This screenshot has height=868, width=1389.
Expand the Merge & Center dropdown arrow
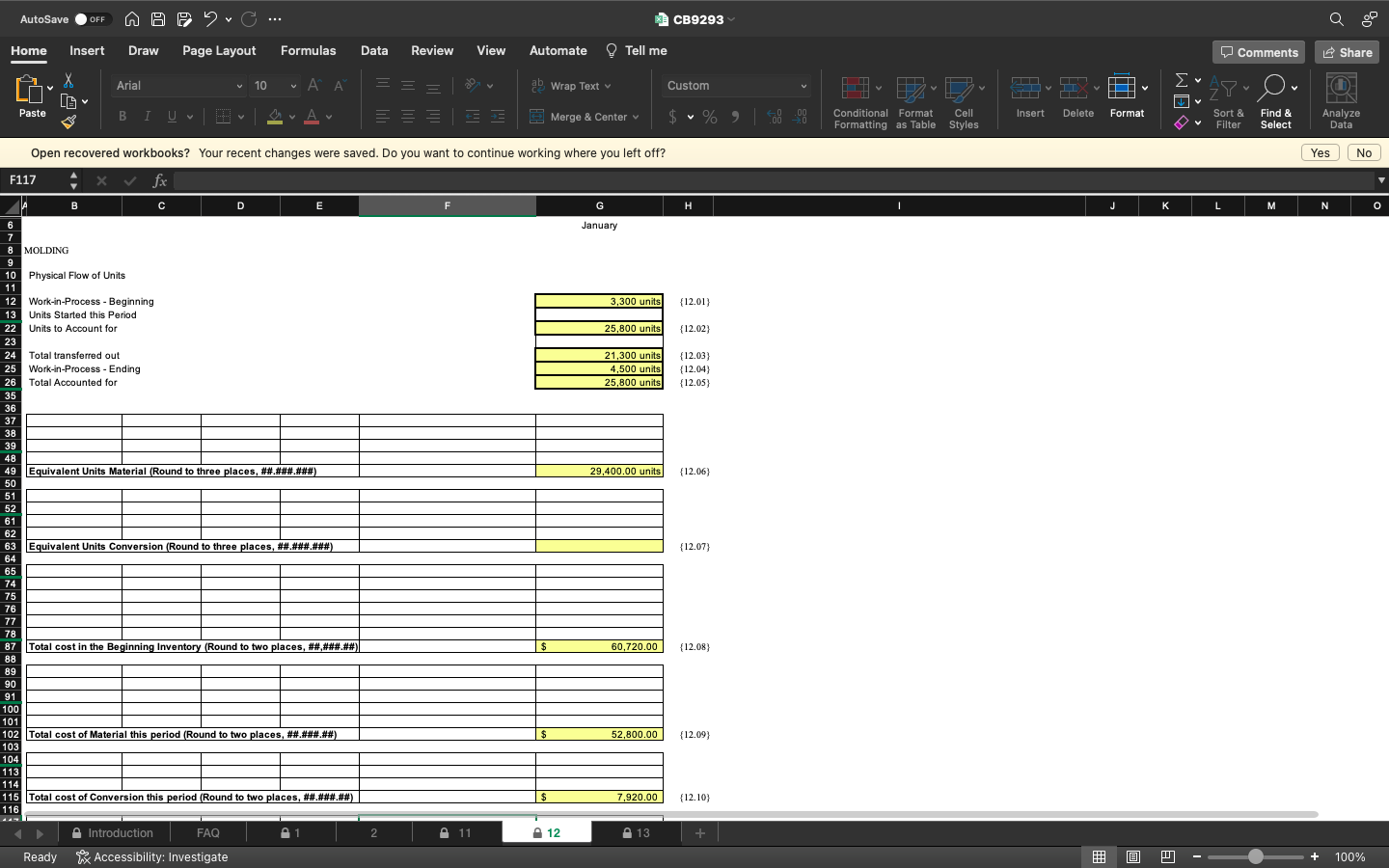[636, 118]
